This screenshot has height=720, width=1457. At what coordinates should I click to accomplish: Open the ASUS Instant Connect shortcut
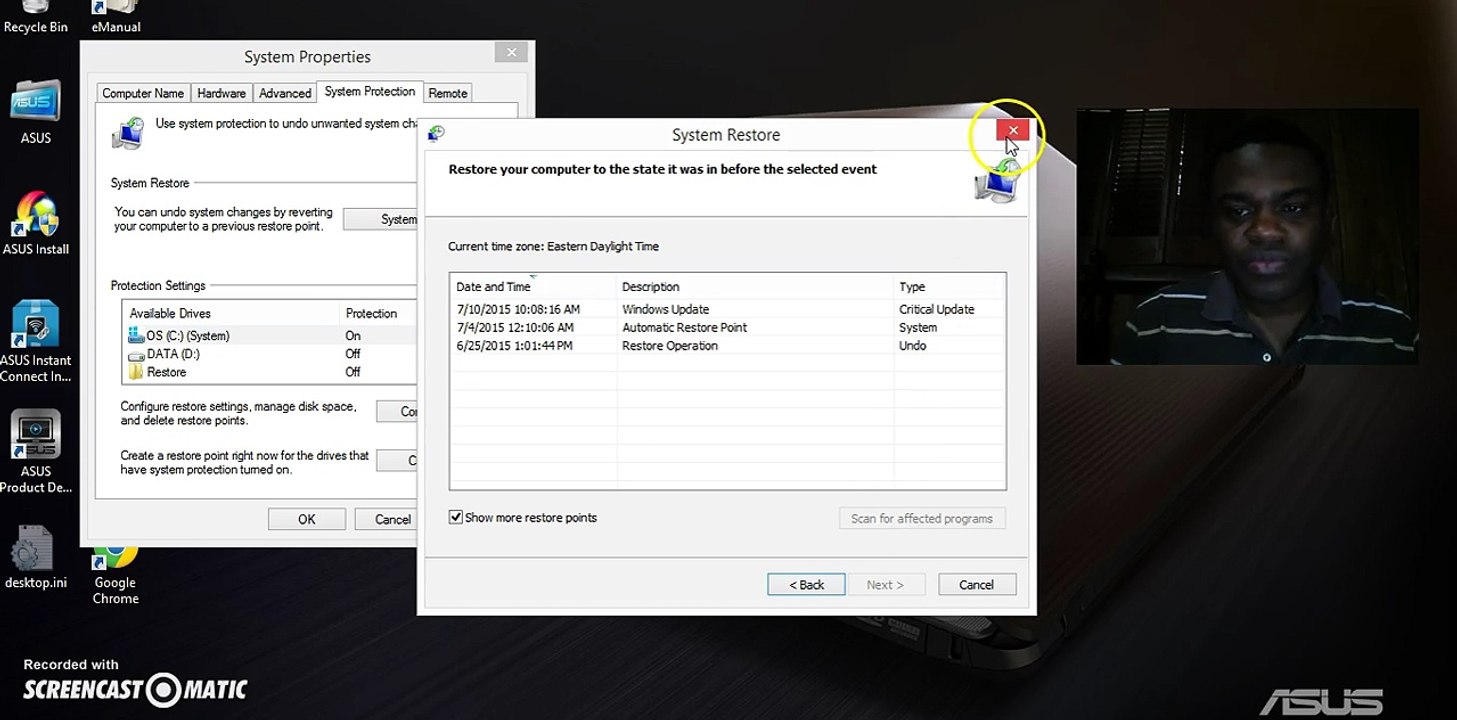(x=36, y=341)
